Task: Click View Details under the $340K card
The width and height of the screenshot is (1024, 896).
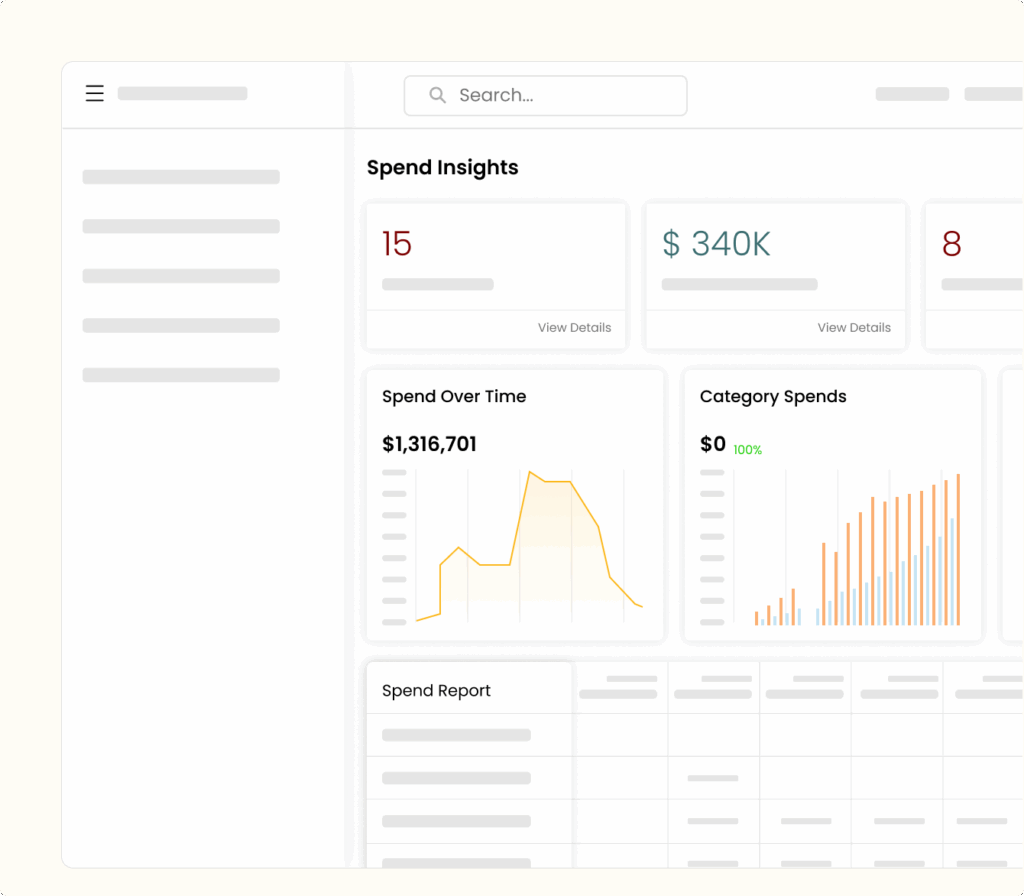Action: pyautogui.click(x=854, y=327)
